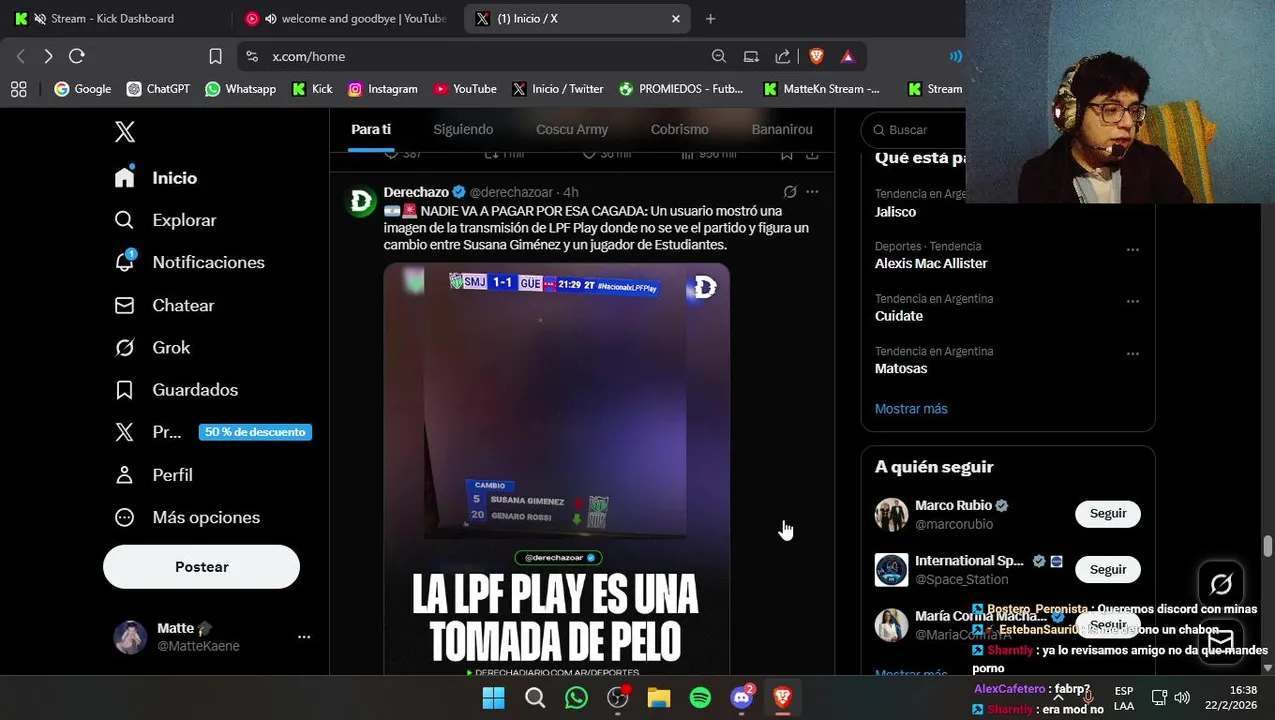The height and width of the screenshot is (720, 1275).
Task: Click the Postear button
Action: coord(201,567)
